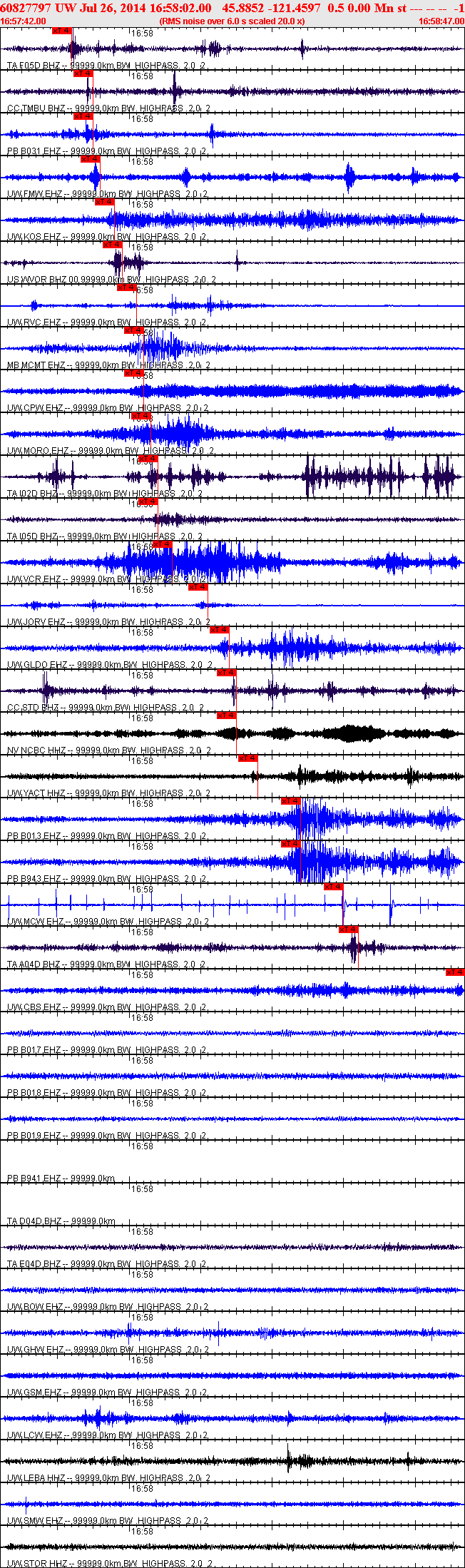Click the end time 16:58:47.00 label
The width and height of the screenshot is (465, 1568).
(441, 21)
